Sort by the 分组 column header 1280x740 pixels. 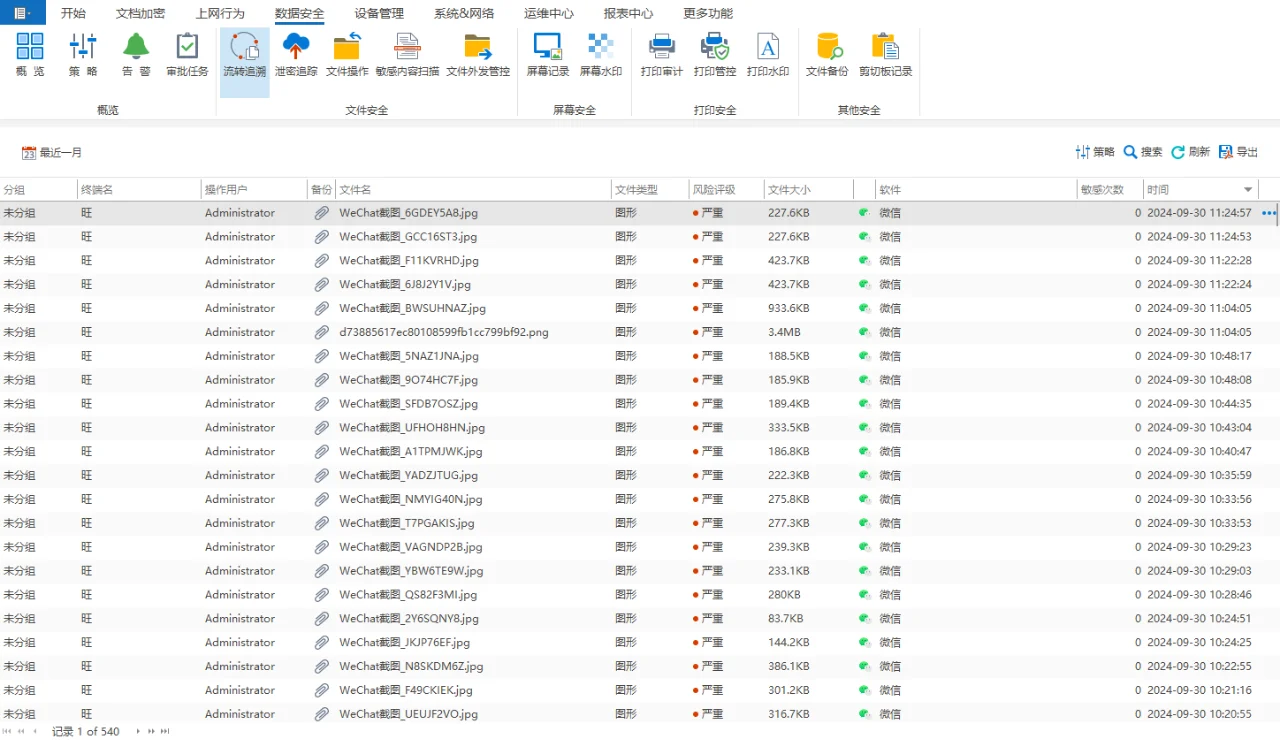39,190
